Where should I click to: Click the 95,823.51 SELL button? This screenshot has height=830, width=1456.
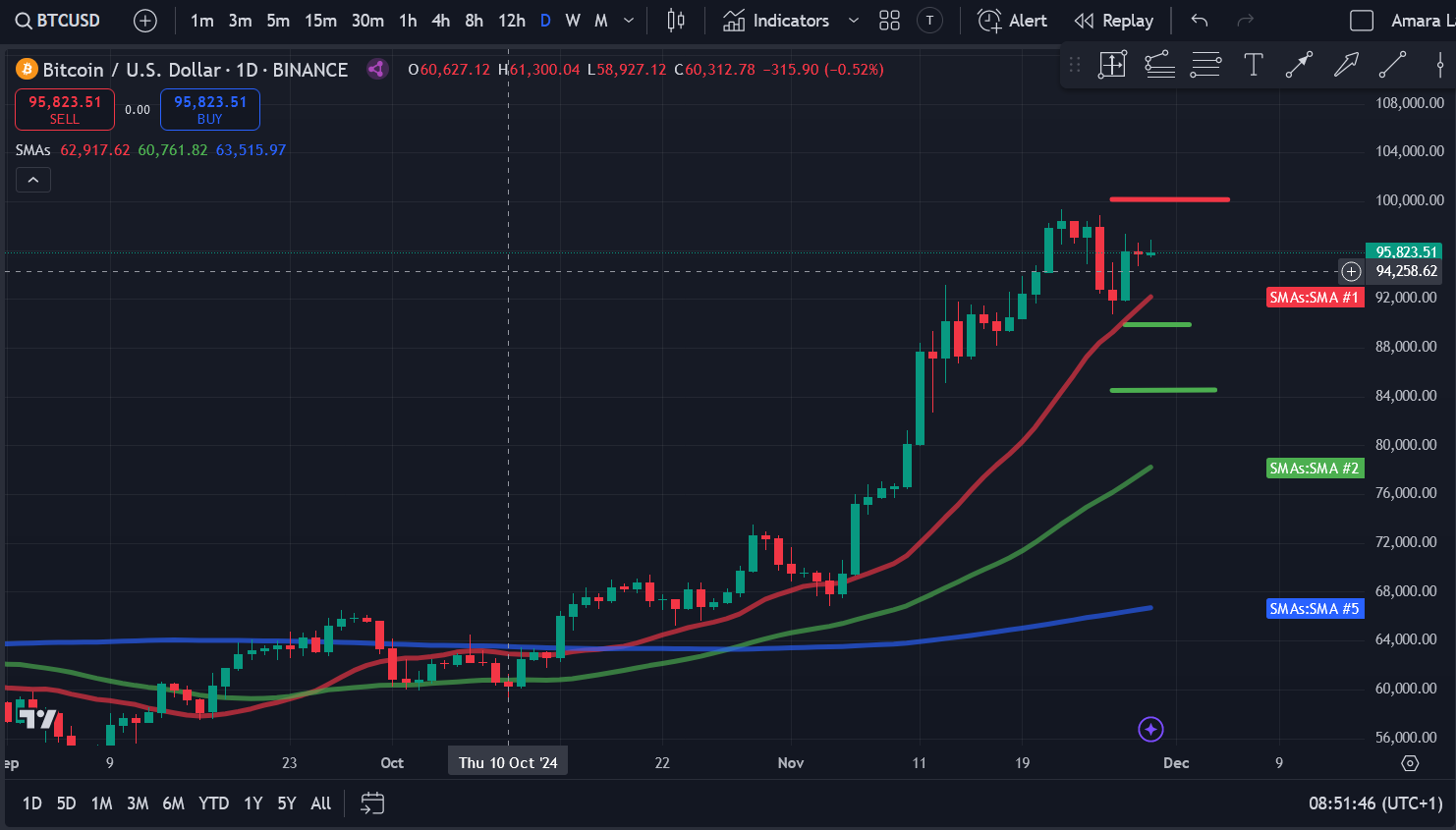pyautogui.click(x=65, y=109)
